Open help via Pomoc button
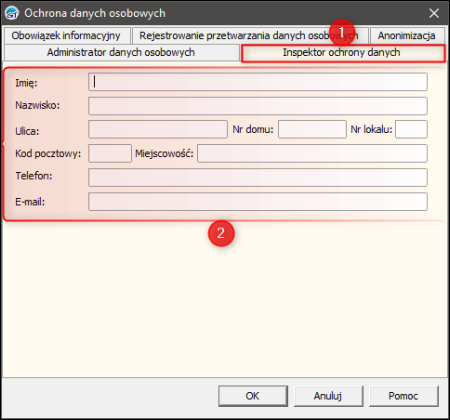This screenshot has width=450, height=420. (x=403, y=396)
